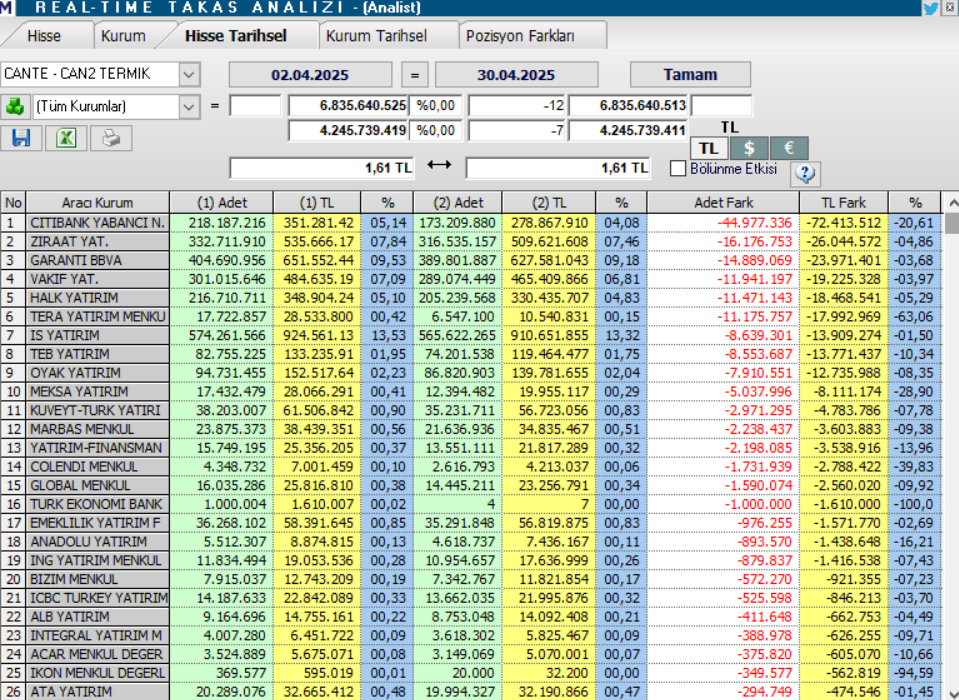
Task: Select the TURK EKONOMI BANK row
Action: coord(471,504)
